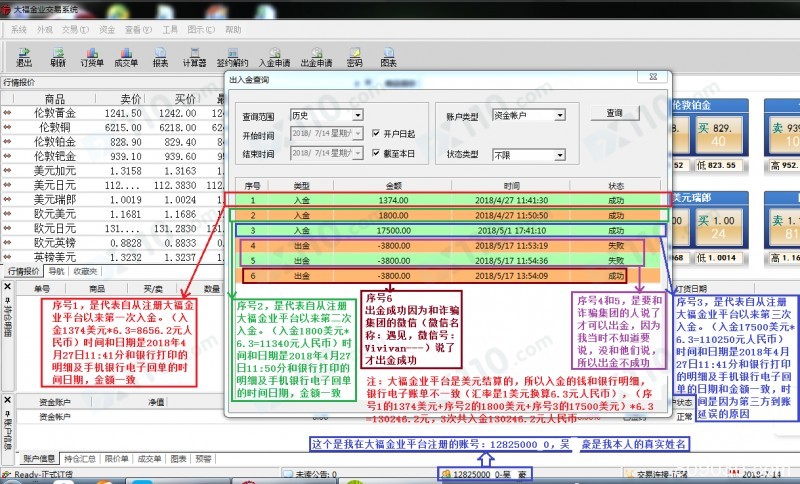Image resolution: width=800 pixels, height=484 pixels.
Task: Switch to the 收藏夹 tab
Action: [x=84, y=271]
